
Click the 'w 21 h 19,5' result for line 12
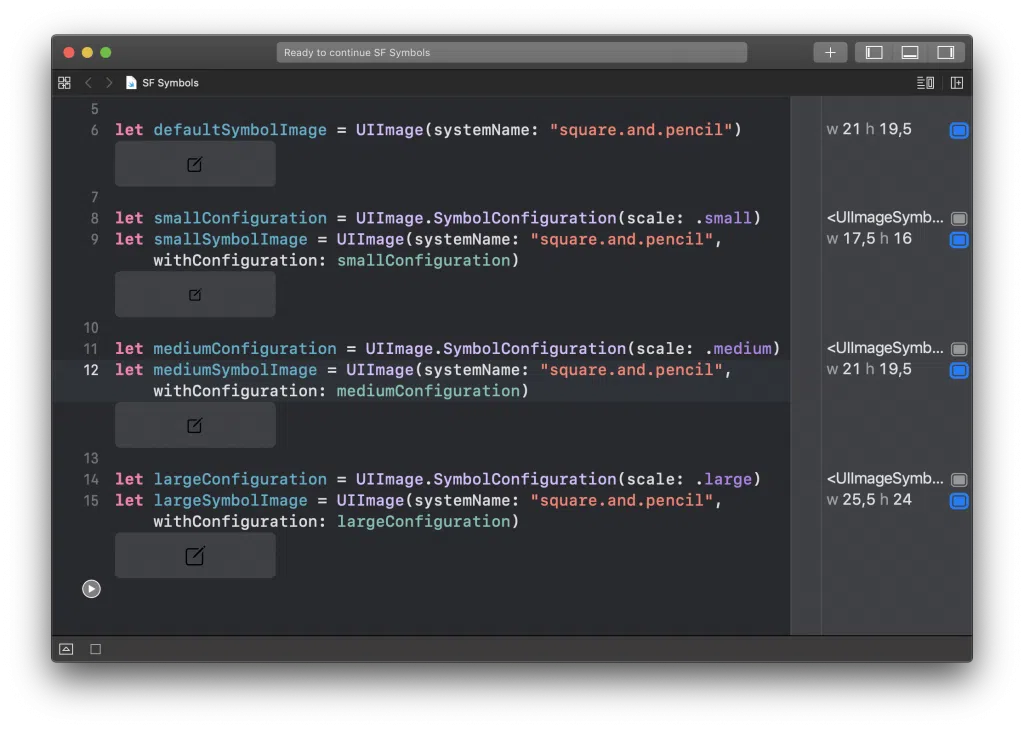[869, 370]
